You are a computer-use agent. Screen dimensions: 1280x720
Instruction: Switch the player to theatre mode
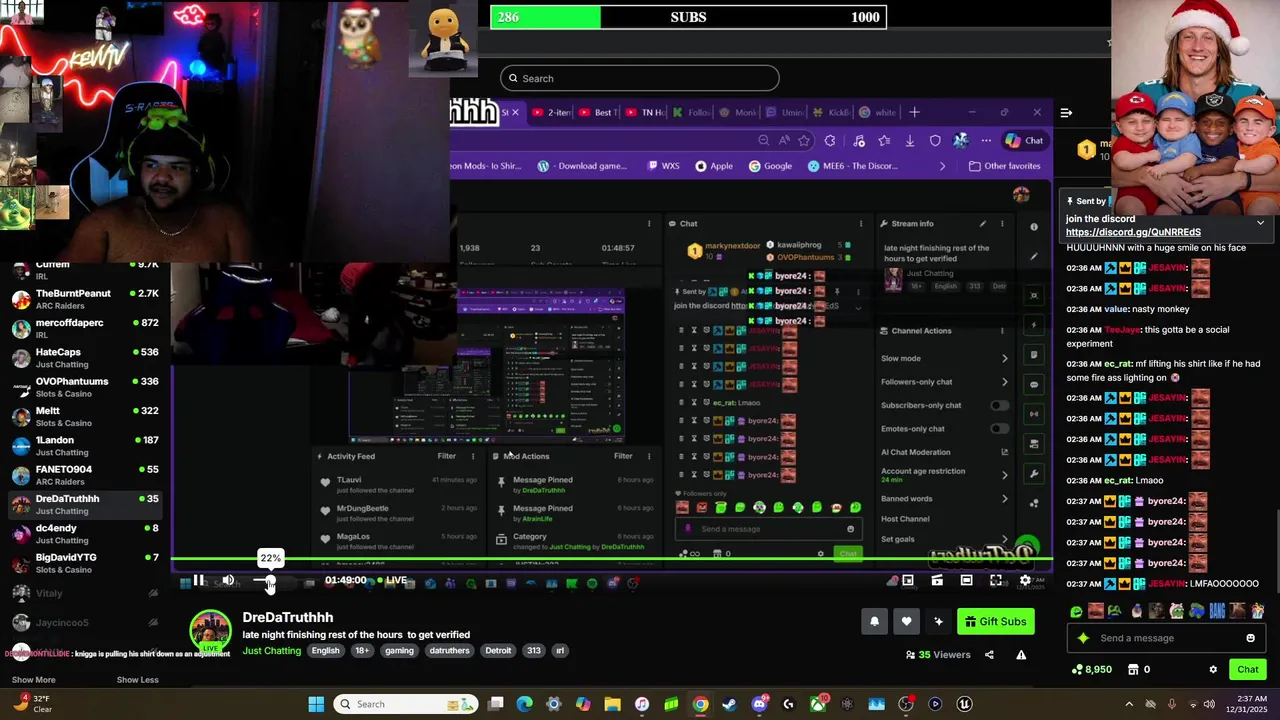[966, 580]
